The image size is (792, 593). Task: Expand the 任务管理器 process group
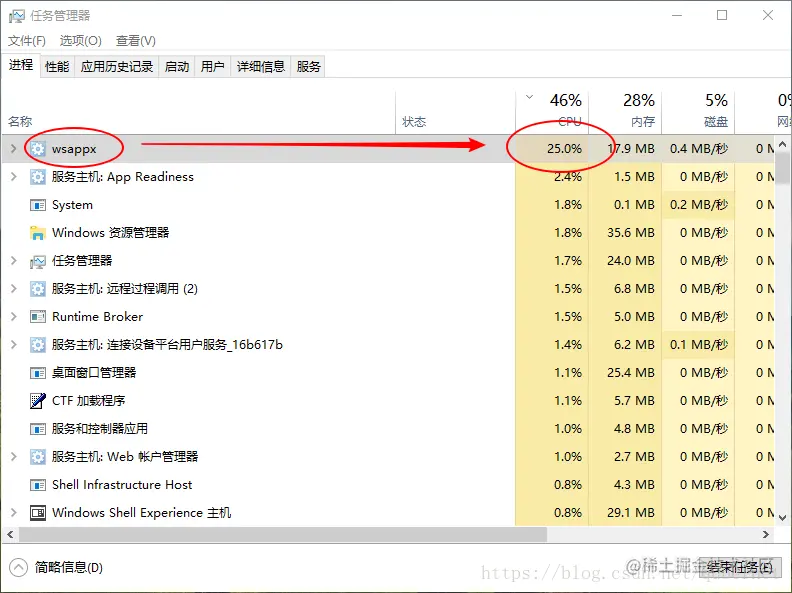[14, 261]
